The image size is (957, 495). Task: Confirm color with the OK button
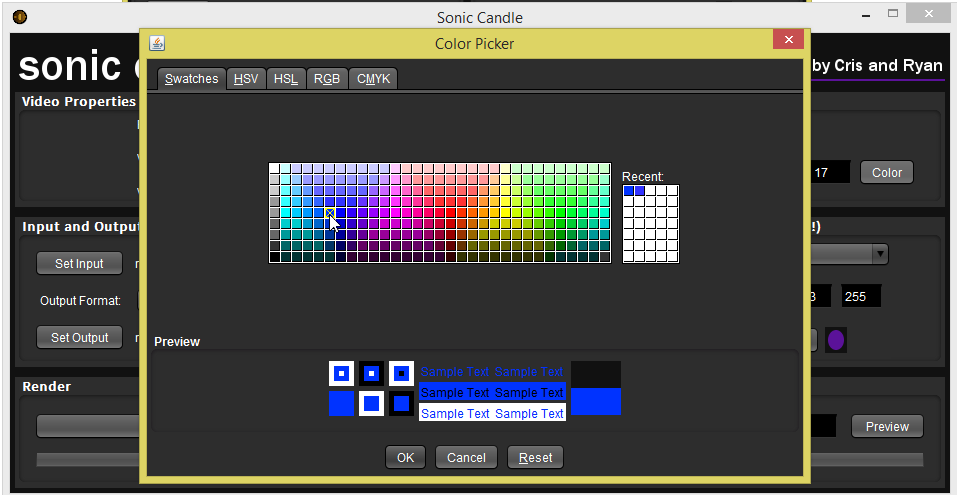pos(405,457)
